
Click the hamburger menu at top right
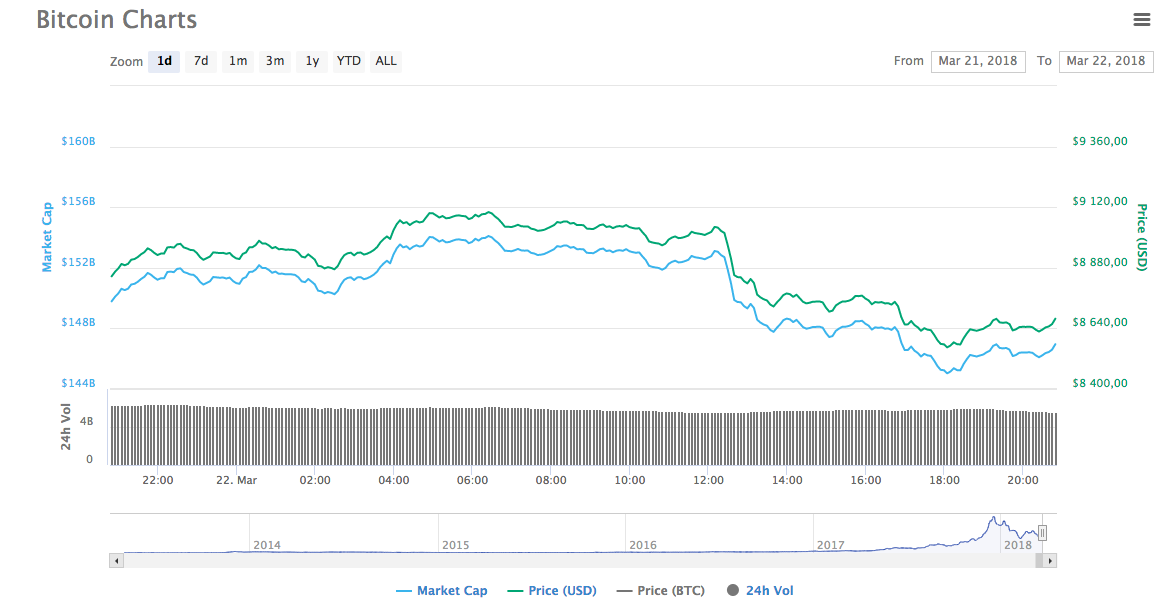click(1142, 20)
